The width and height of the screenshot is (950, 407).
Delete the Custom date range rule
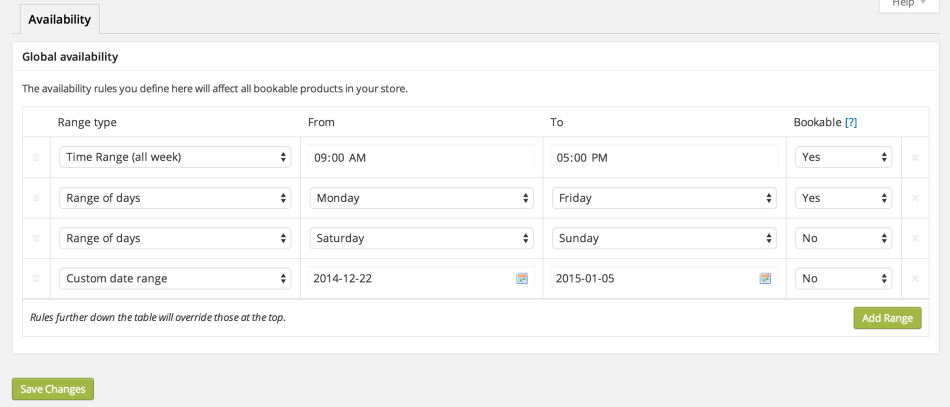[914, 279]
